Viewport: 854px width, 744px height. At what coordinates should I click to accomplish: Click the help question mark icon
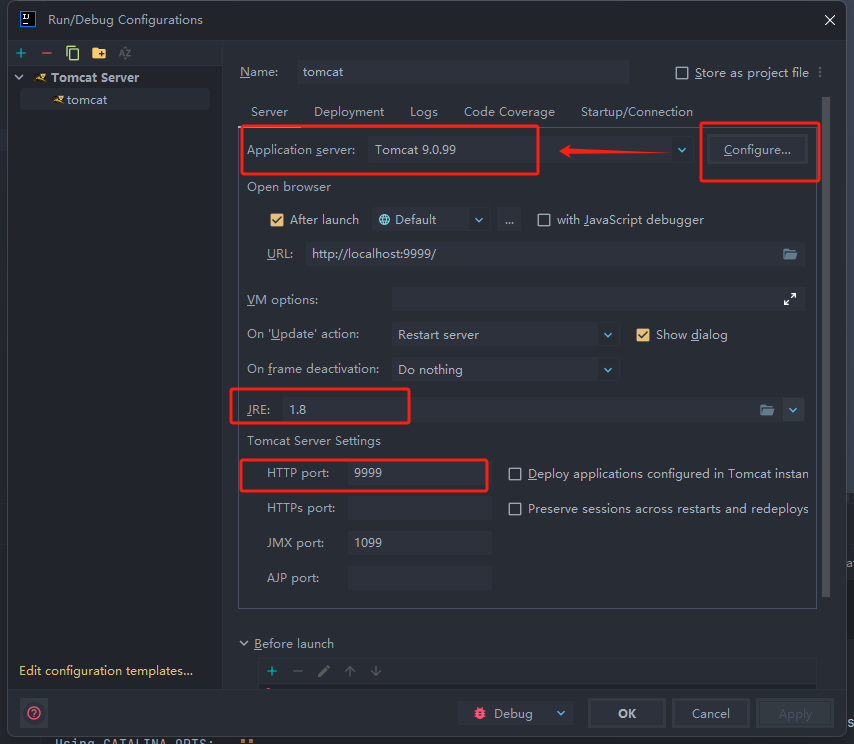(34, 713)
